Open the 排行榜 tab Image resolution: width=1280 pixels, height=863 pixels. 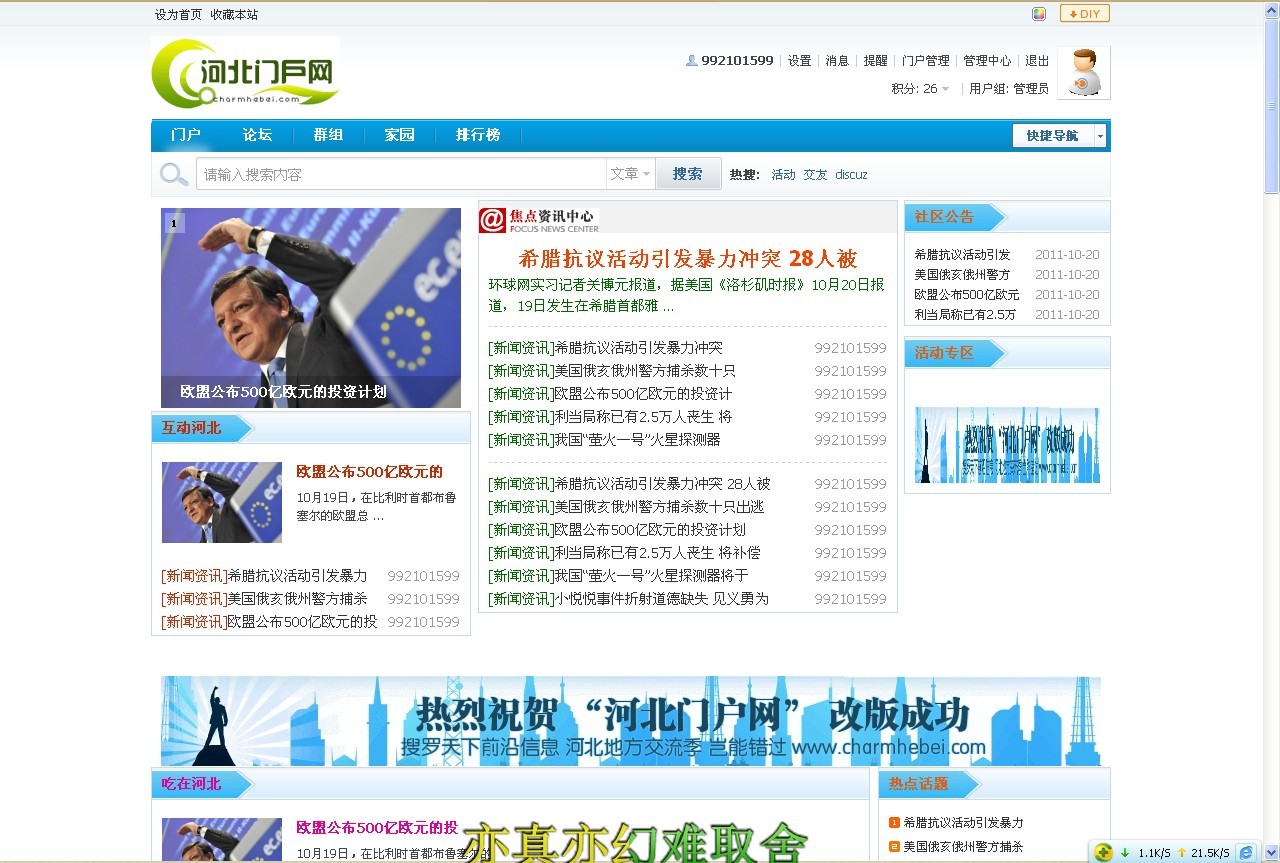click(x=477, y=134)
